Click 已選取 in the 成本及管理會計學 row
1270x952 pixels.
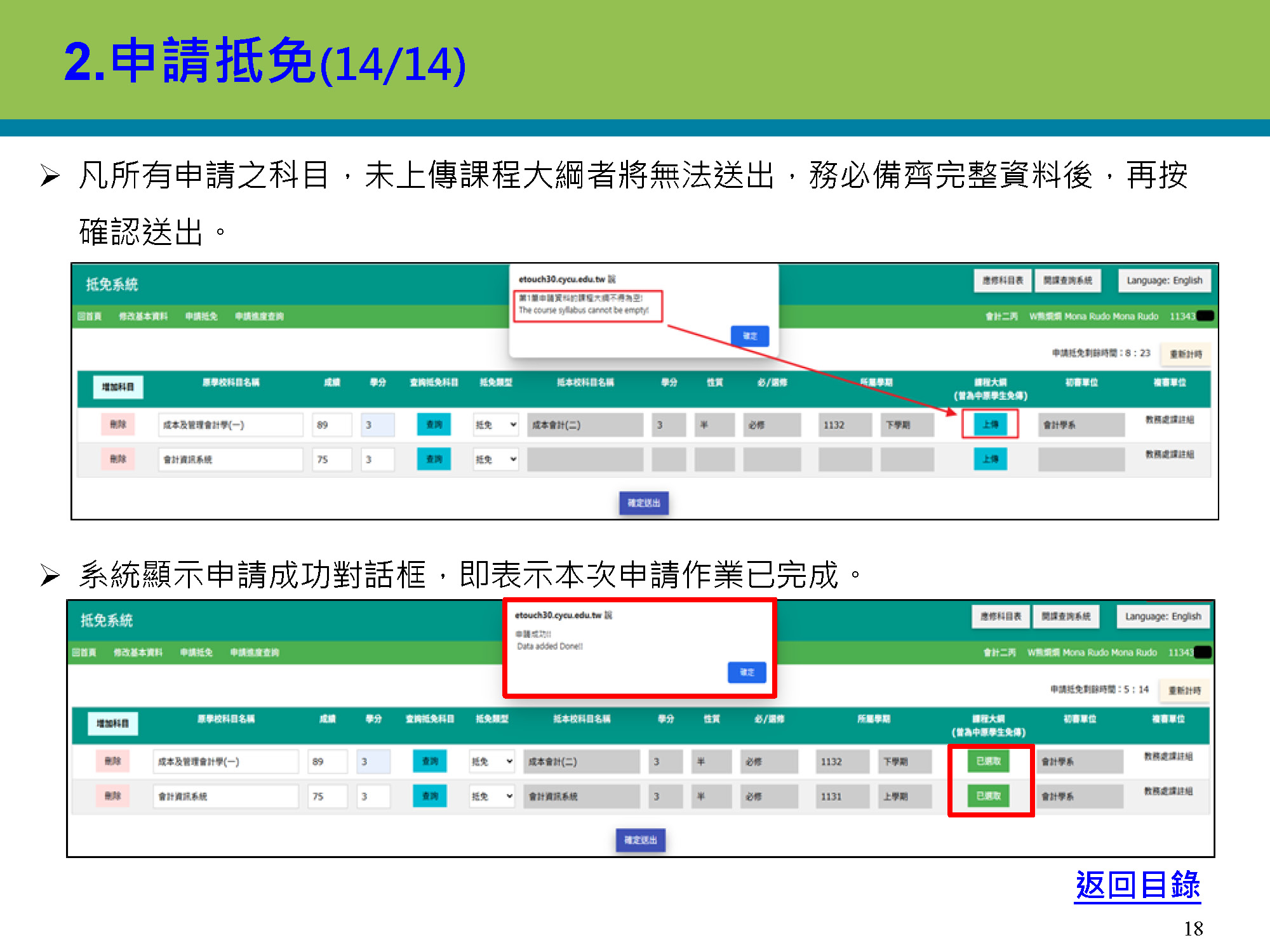pyautogui.click(x=988, y=761)
